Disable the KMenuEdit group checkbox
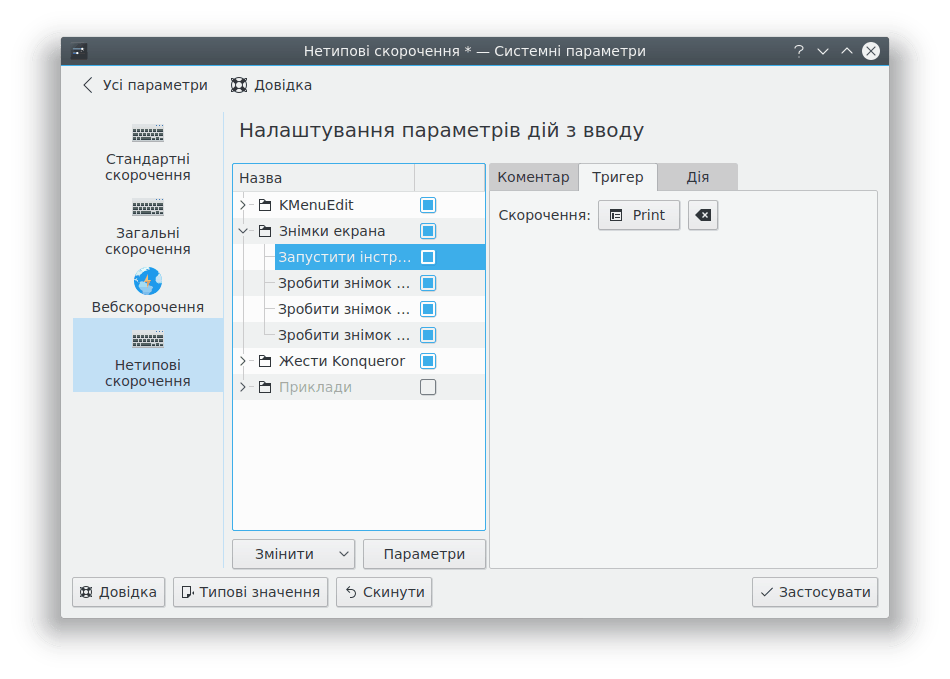Image resolution: width=950 pixels, height=679 pixels. [428, 205]
